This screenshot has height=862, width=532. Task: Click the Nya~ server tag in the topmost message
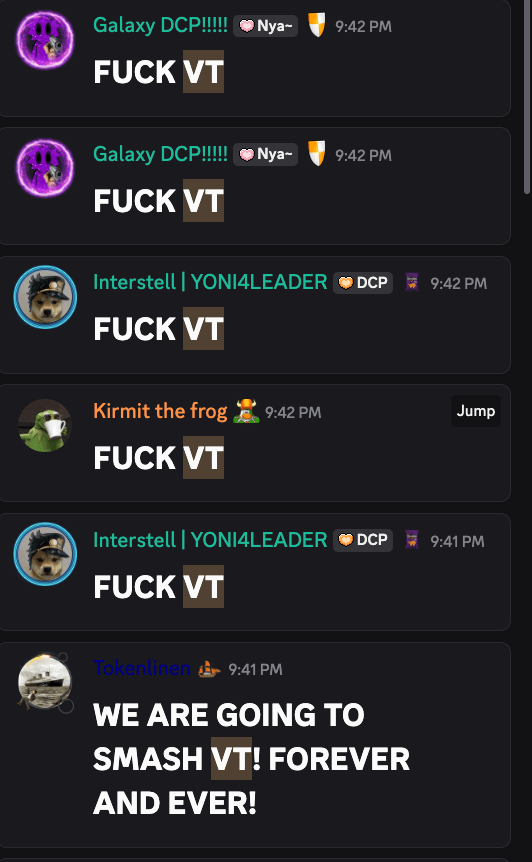coord(265,26)
